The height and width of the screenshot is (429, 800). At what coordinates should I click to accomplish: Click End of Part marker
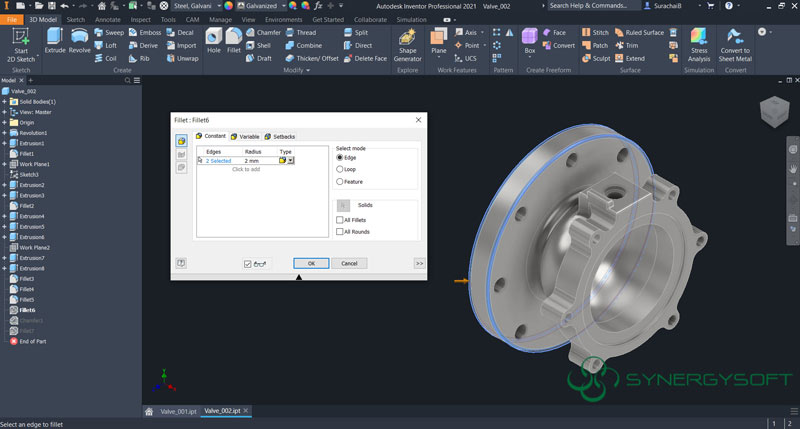pos(33,341)
